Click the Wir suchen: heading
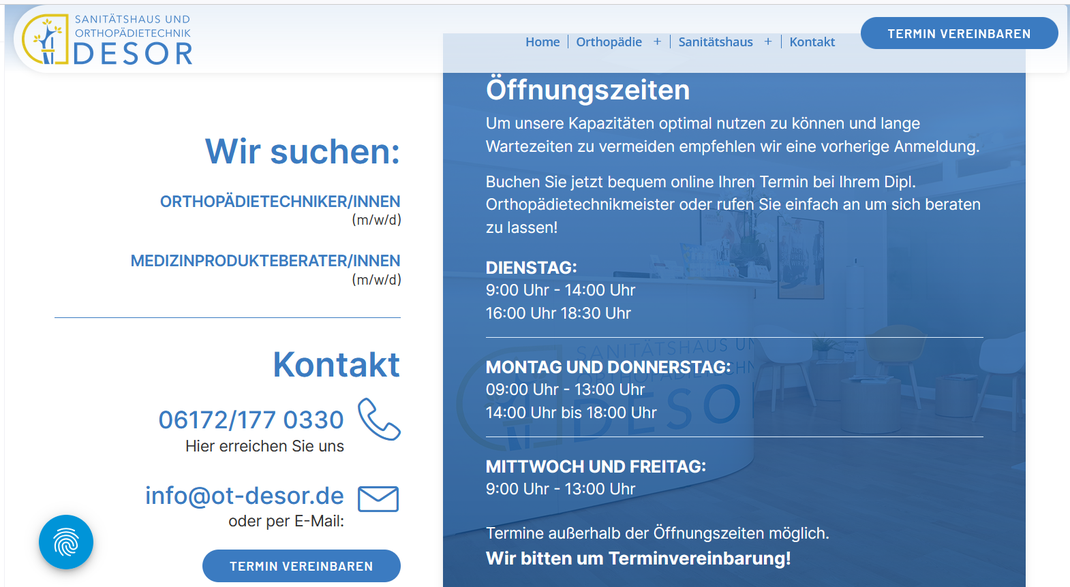 coord(302,152)
